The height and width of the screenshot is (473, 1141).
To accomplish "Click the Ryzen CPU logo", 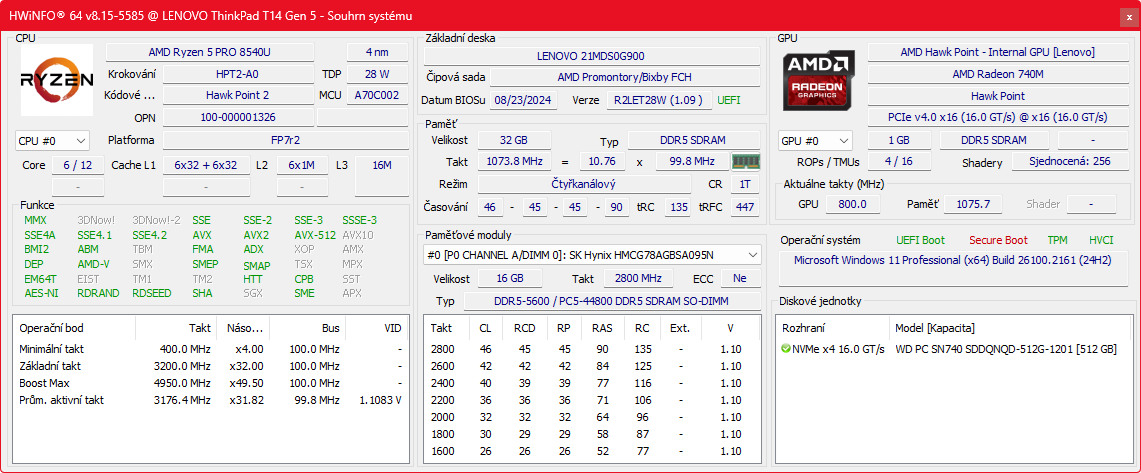I will [57, 80].
